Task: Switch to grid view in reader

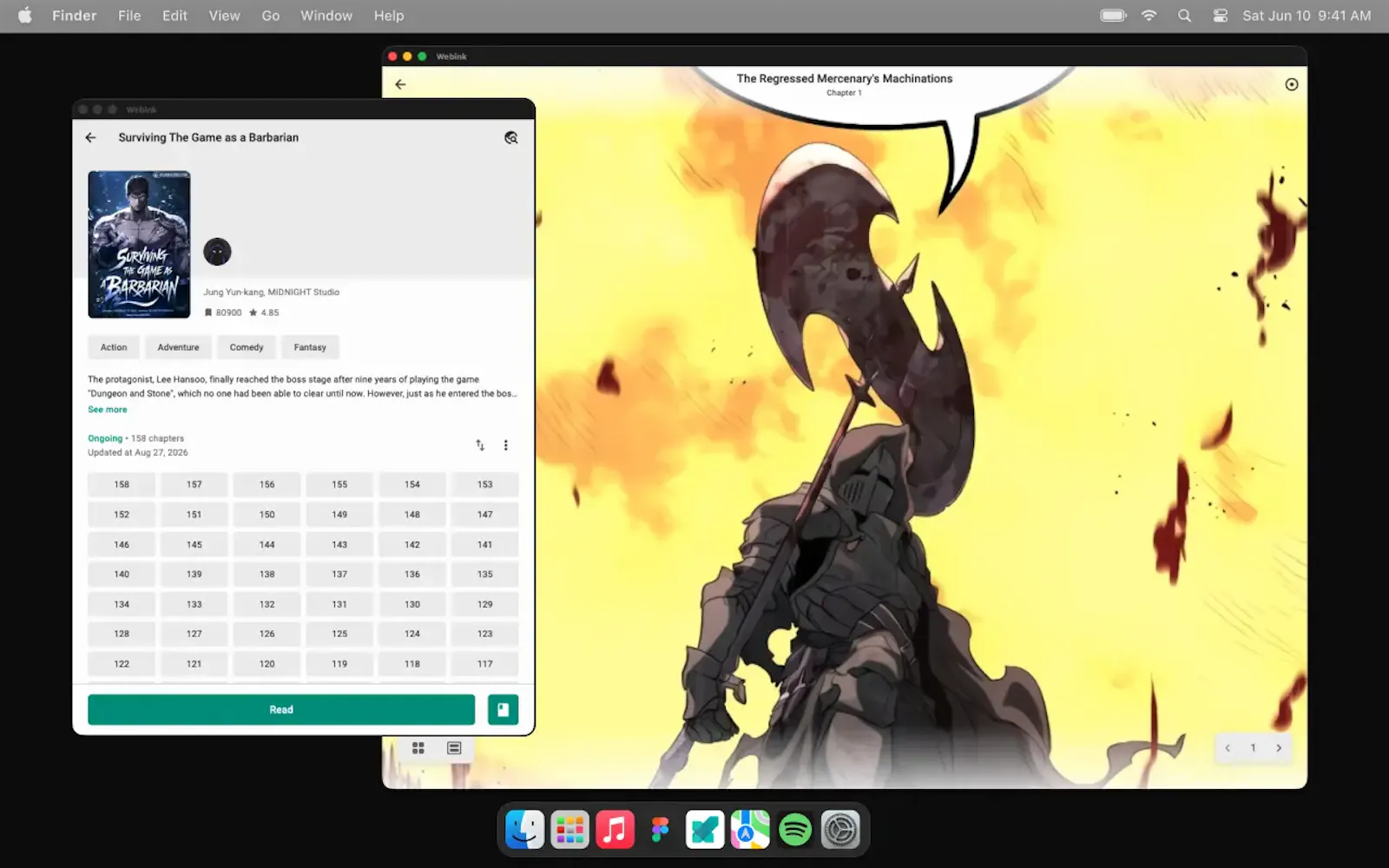Action: [418, 748]
